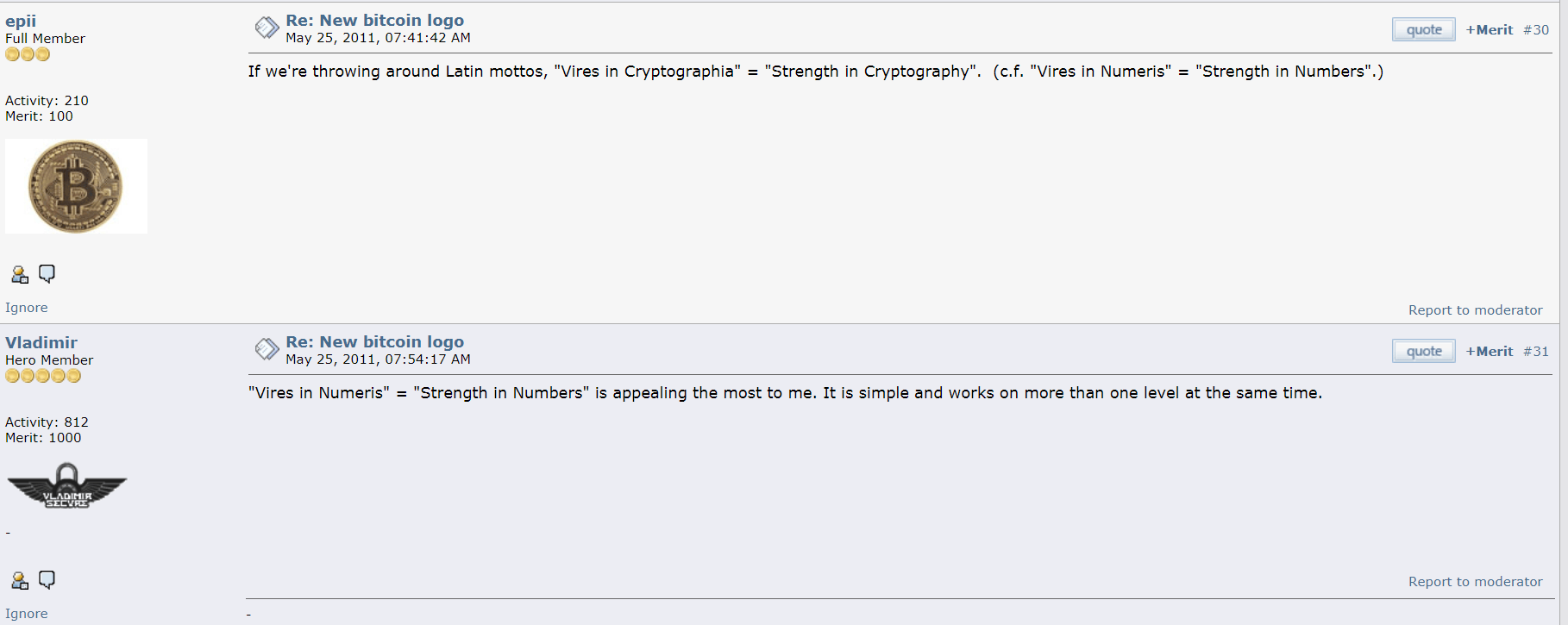Open the #30 post permalink
This screenshot has width=1568, height=625.
(x=1536, y=30)
